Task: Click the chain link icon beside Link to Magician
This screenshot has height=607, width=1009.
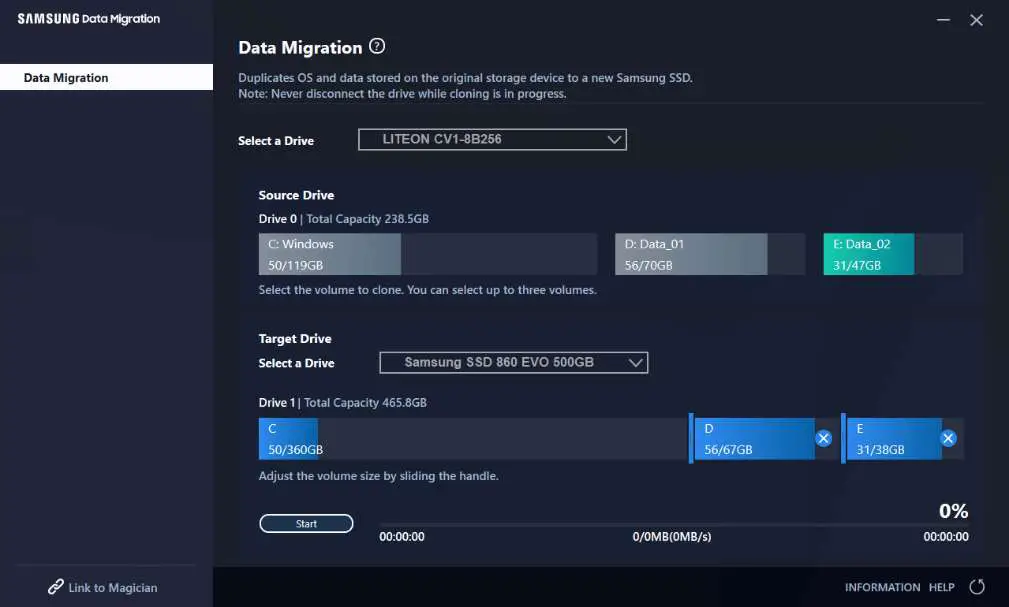Action: [x=56, y=588]
